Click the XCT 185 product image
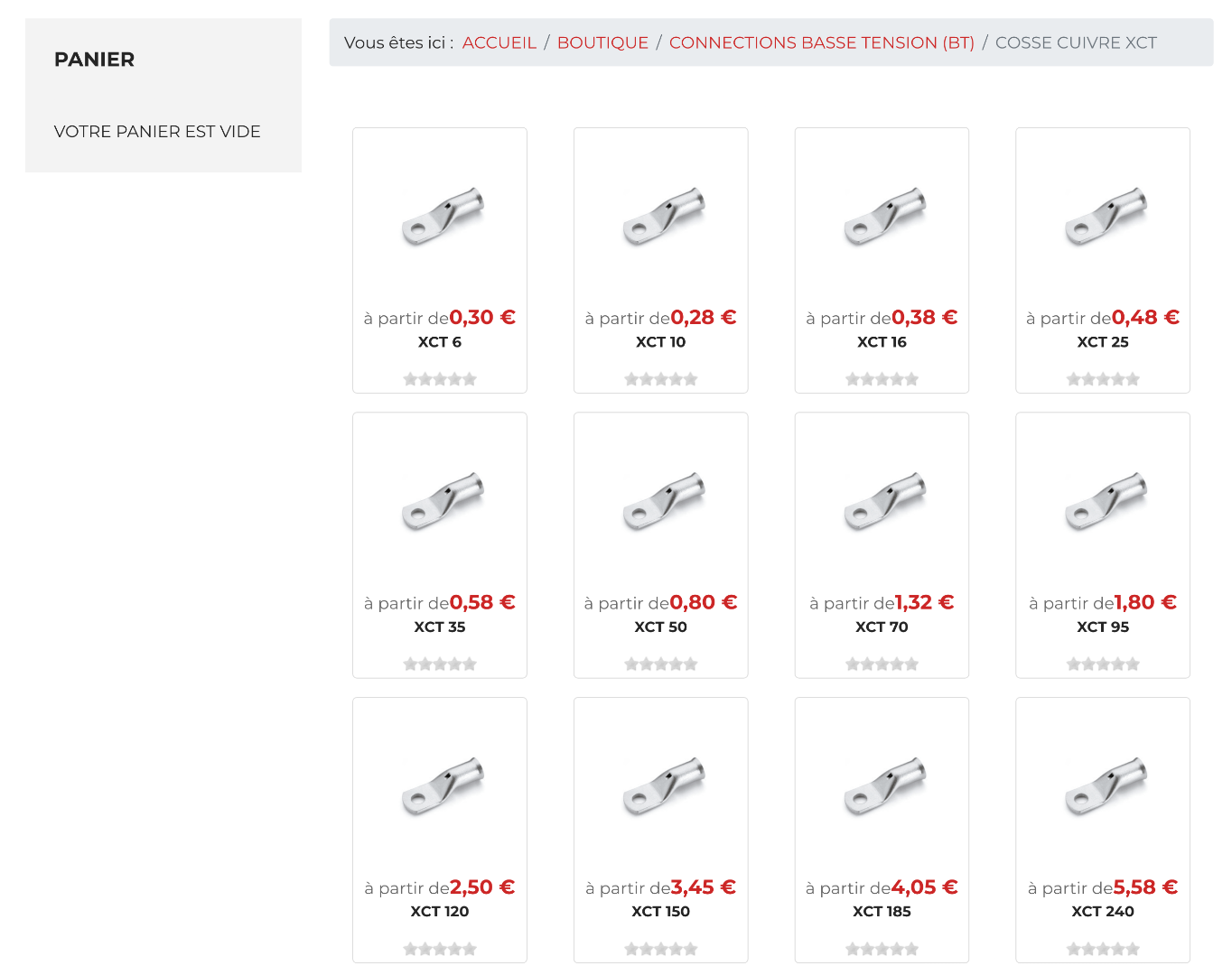Screen dimensions: 1232x975 [x=885, y=786]
